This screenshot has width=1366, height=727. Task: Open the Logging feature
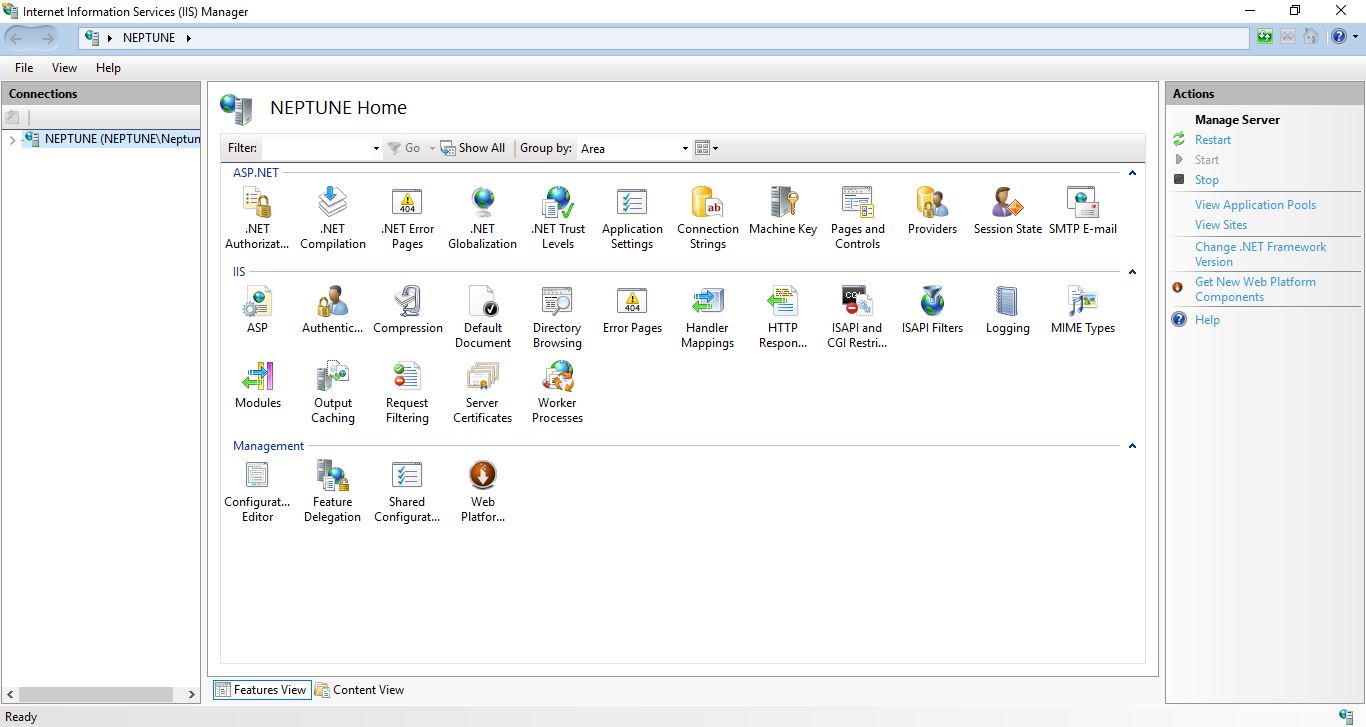pos(1007,310)
